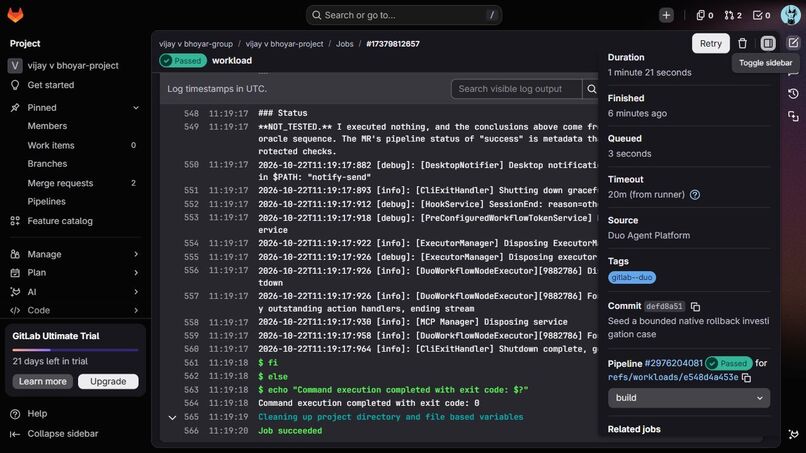Open vijay v bhoyar-project breadcrumb
Screen dimensions: 806x453
pos(284,44)
